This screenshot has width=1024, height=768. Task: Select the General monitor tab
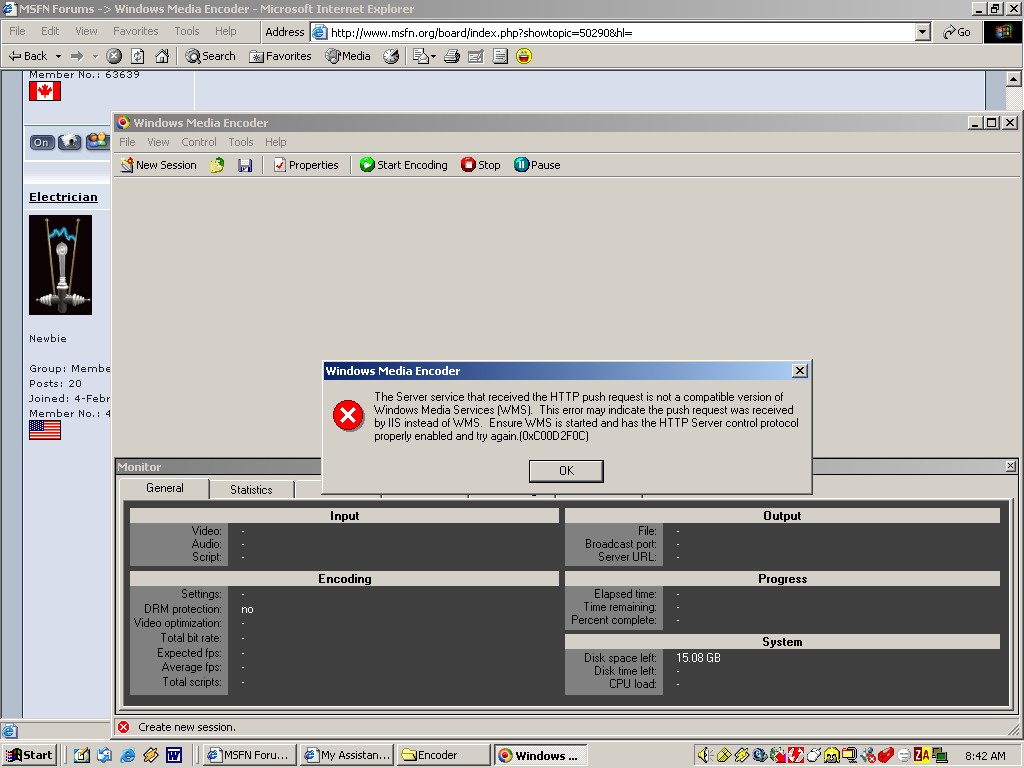point(165,488)
